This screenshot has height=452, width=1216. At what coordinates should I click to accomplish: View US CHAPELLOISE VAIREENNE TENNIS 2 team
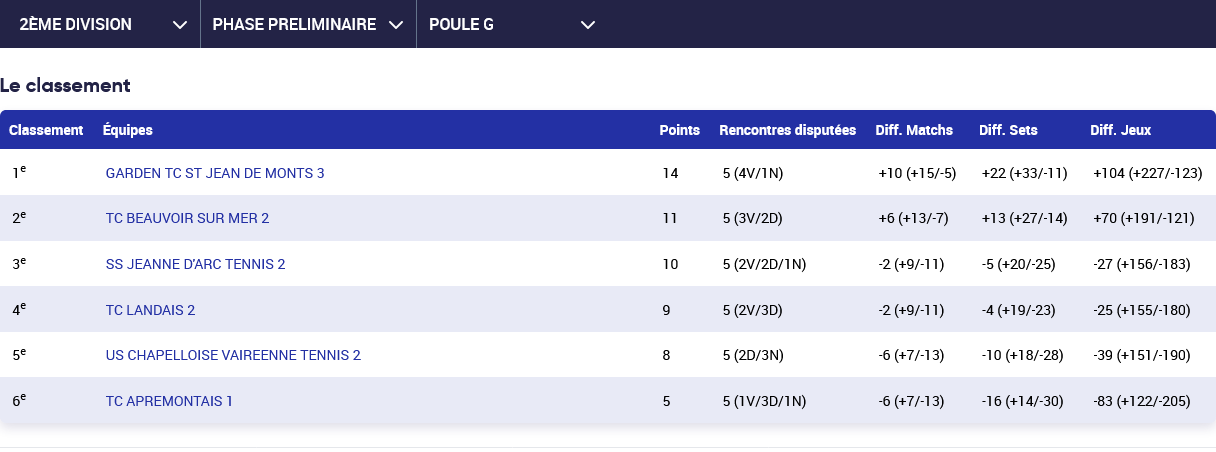click(233, 355)
